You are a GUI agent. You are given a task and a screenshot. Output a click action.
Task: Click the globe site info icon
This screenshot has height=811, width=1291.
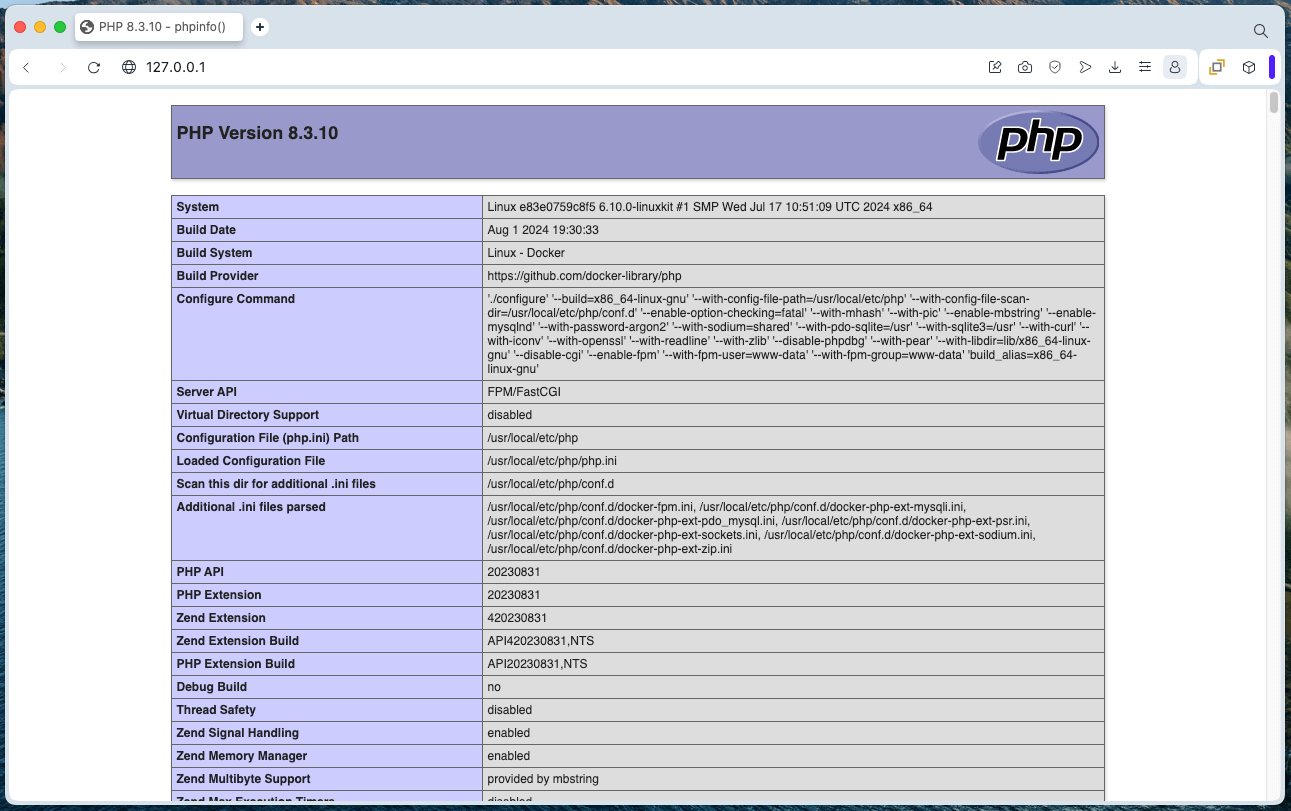pos(129,67)
